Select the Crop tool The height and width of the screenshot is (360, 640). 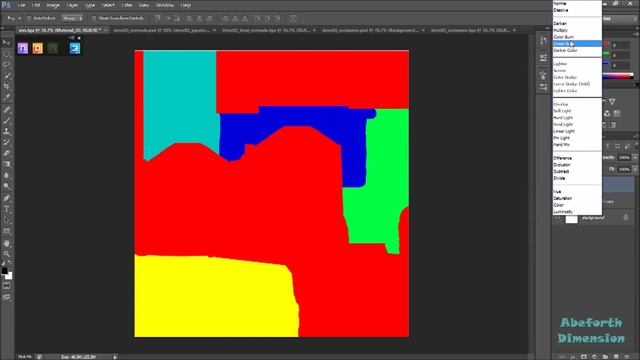7,87
